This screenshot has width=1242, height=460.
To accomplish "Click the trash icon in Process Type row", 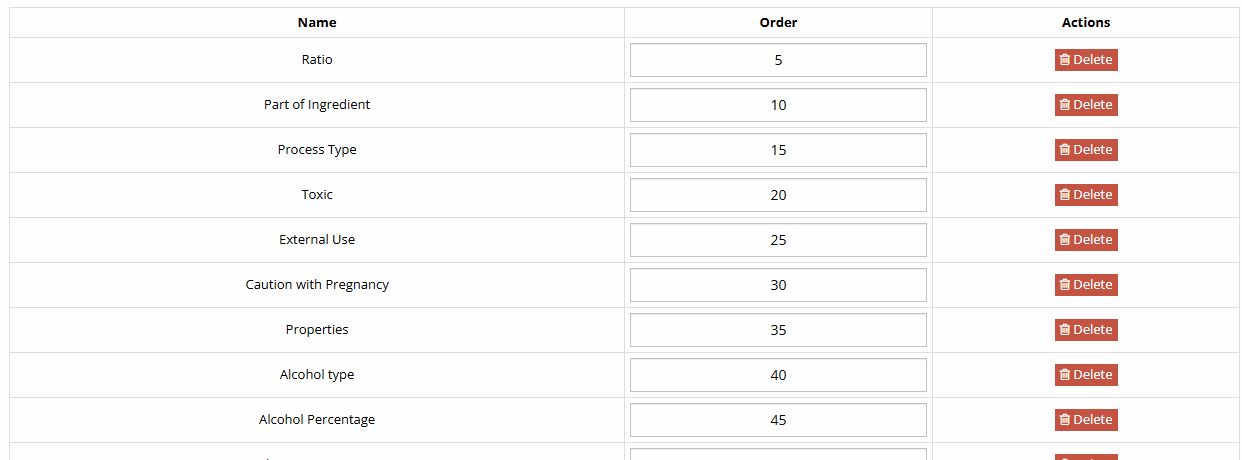I will tap(1065, 150).
